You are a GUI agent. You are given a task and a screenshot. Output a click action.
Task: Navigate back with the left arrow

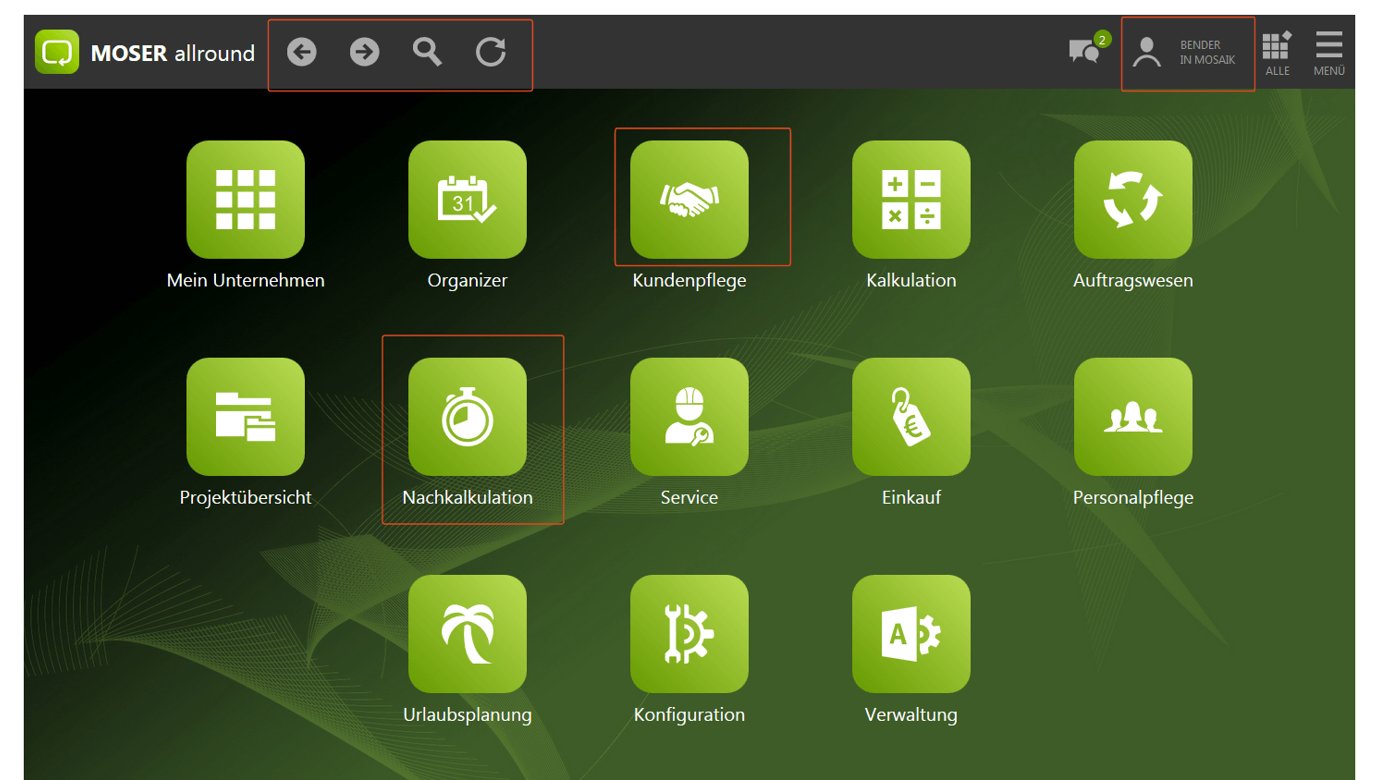pyautogui.click(x=302, y=52)
